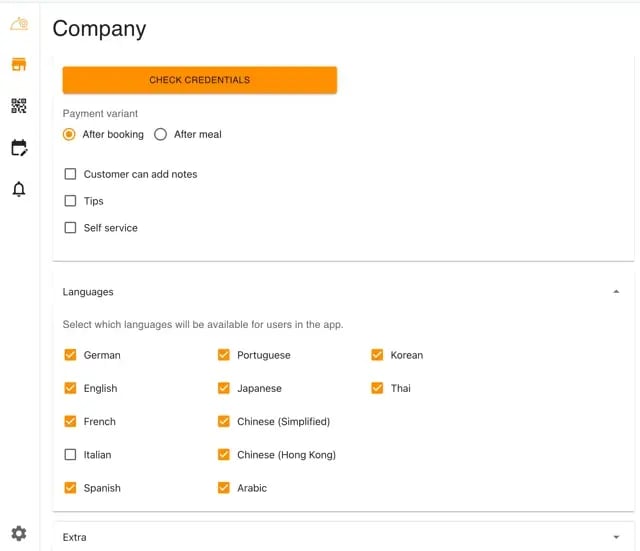
Task: Expand the Extra section arrow
Action: pos(615,537)
